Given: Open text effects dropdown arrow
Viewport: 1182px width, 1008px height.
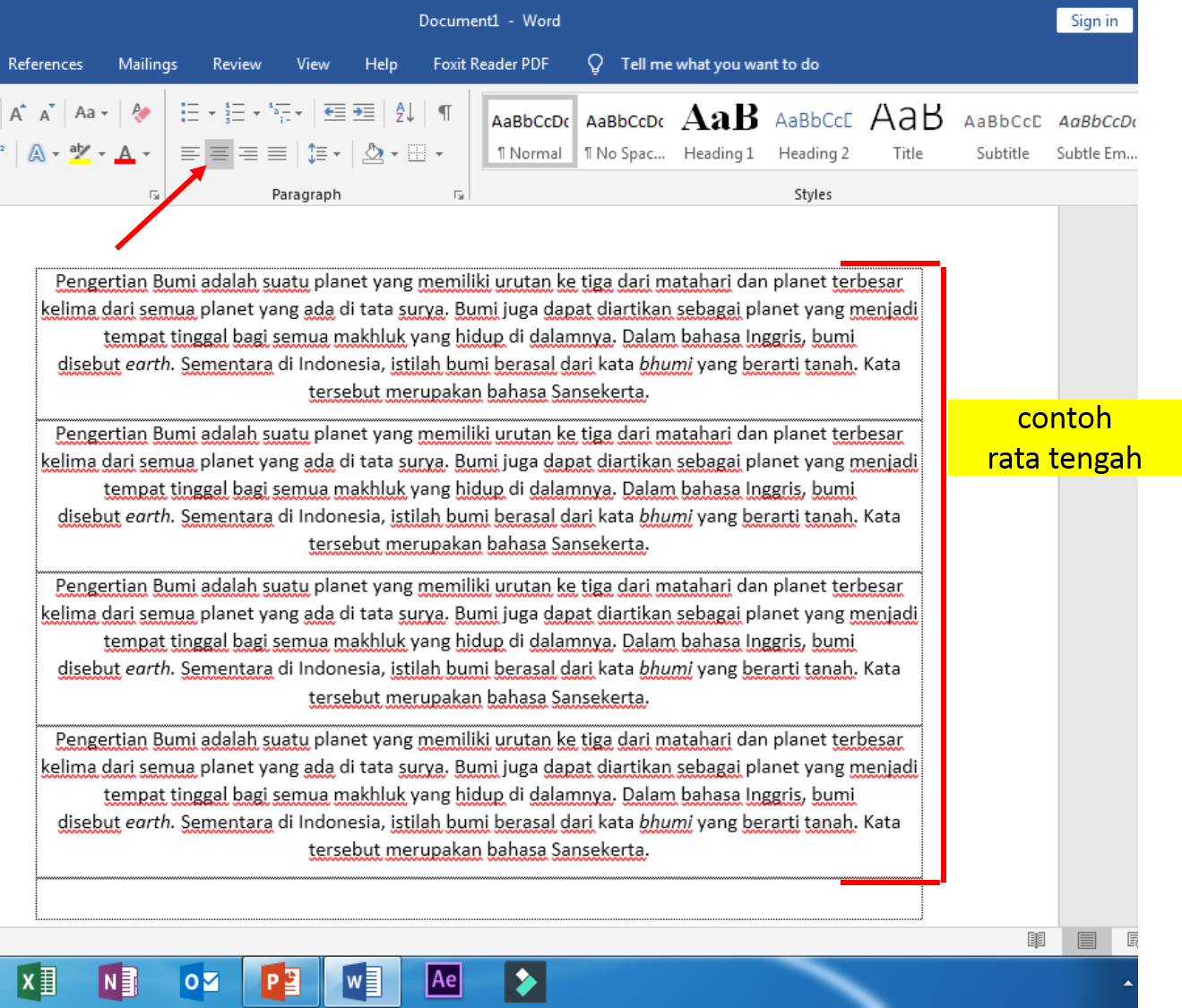Looking at the screenshot, I should (56, 154).
